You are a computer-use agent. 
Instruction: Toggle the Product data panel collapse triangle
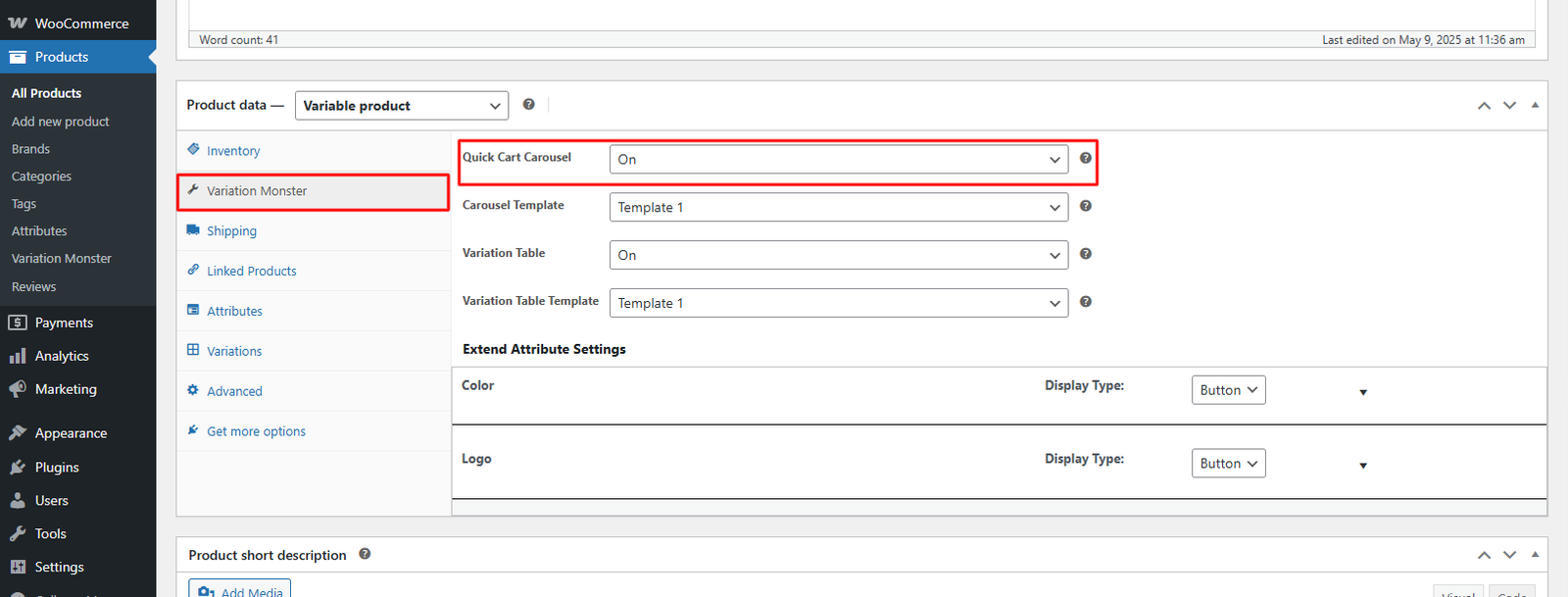tap(1535, 105)
